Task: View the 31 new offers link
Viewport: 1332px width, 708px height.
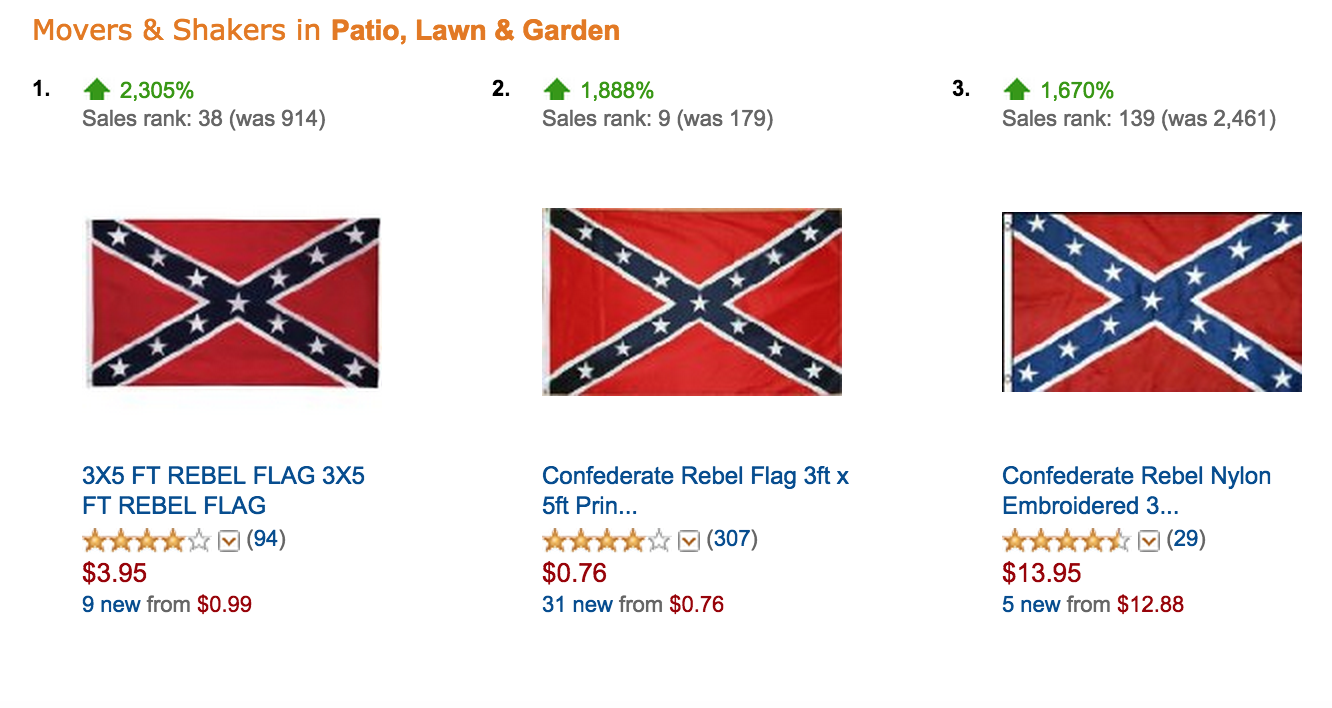Action: (577, 604)
